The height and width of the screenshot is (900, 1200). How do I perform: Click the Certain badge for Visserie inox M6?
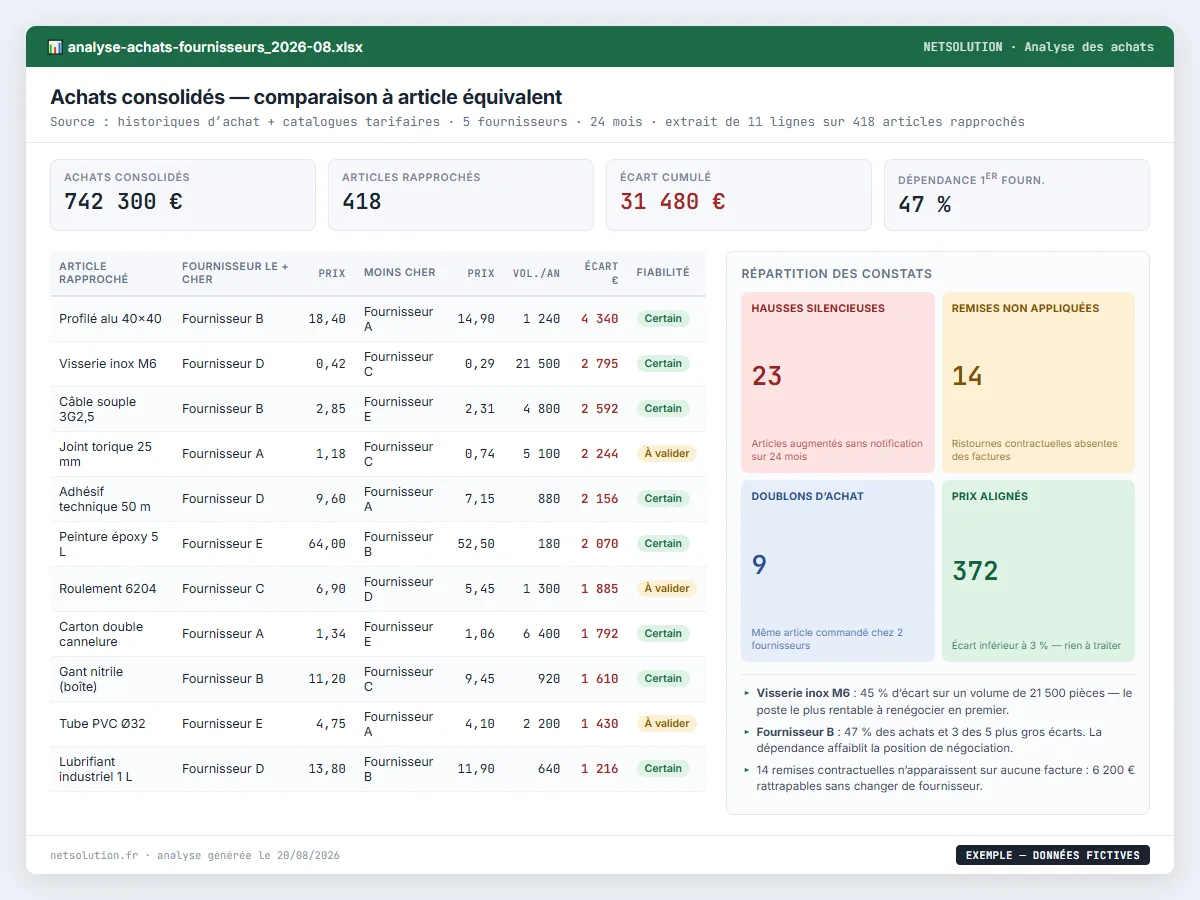click(663, 364)
